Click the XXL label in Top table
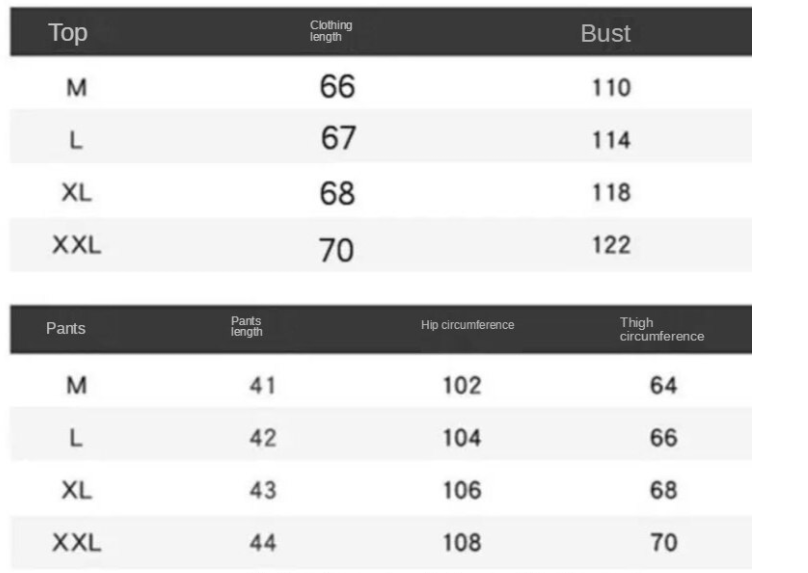808x573 pixels. [x=77, y=245]
